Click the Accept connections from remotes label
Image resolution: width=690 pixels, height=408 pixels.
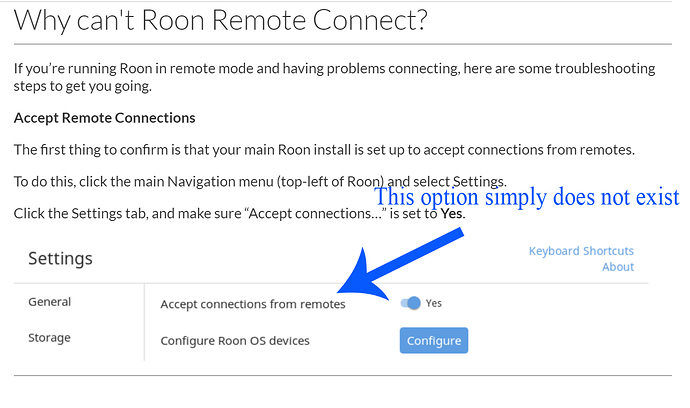point(253,304)
